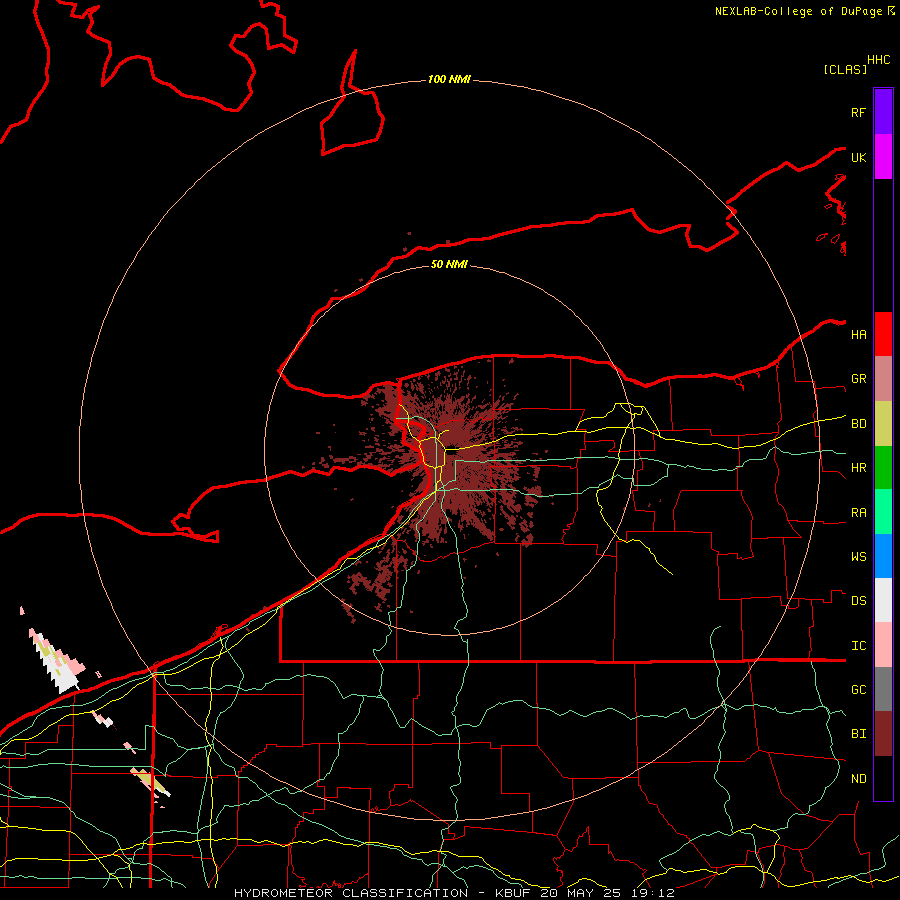Click the Hydrometeor Classification KBUF timestamp caption

click(454, 893)
